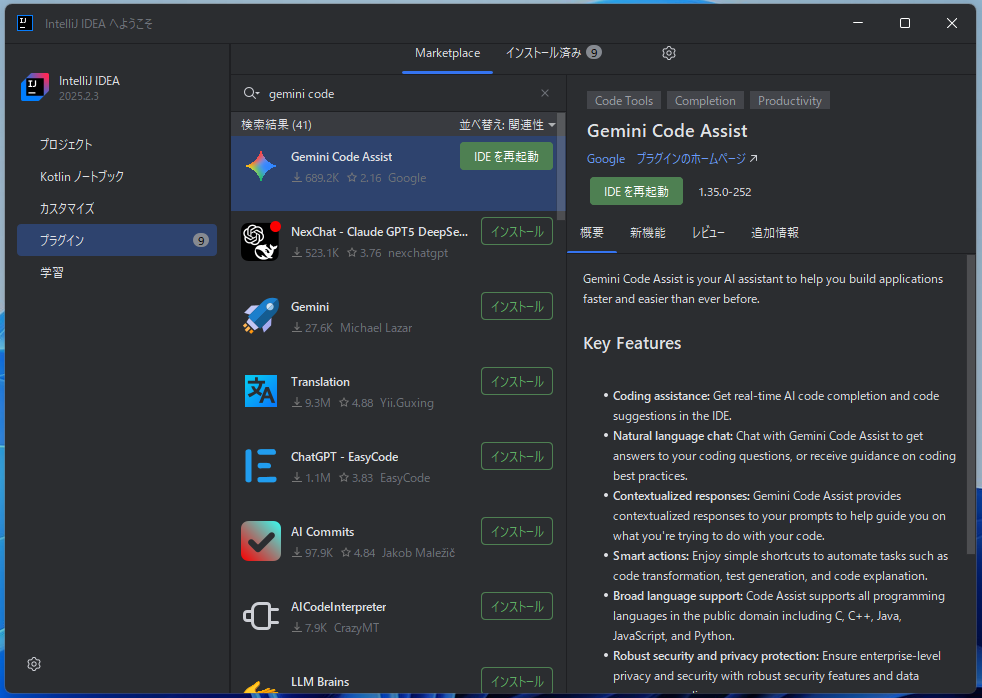
Task: Select the LLM Brains plugin icon
Action: (x=260, y=687)
